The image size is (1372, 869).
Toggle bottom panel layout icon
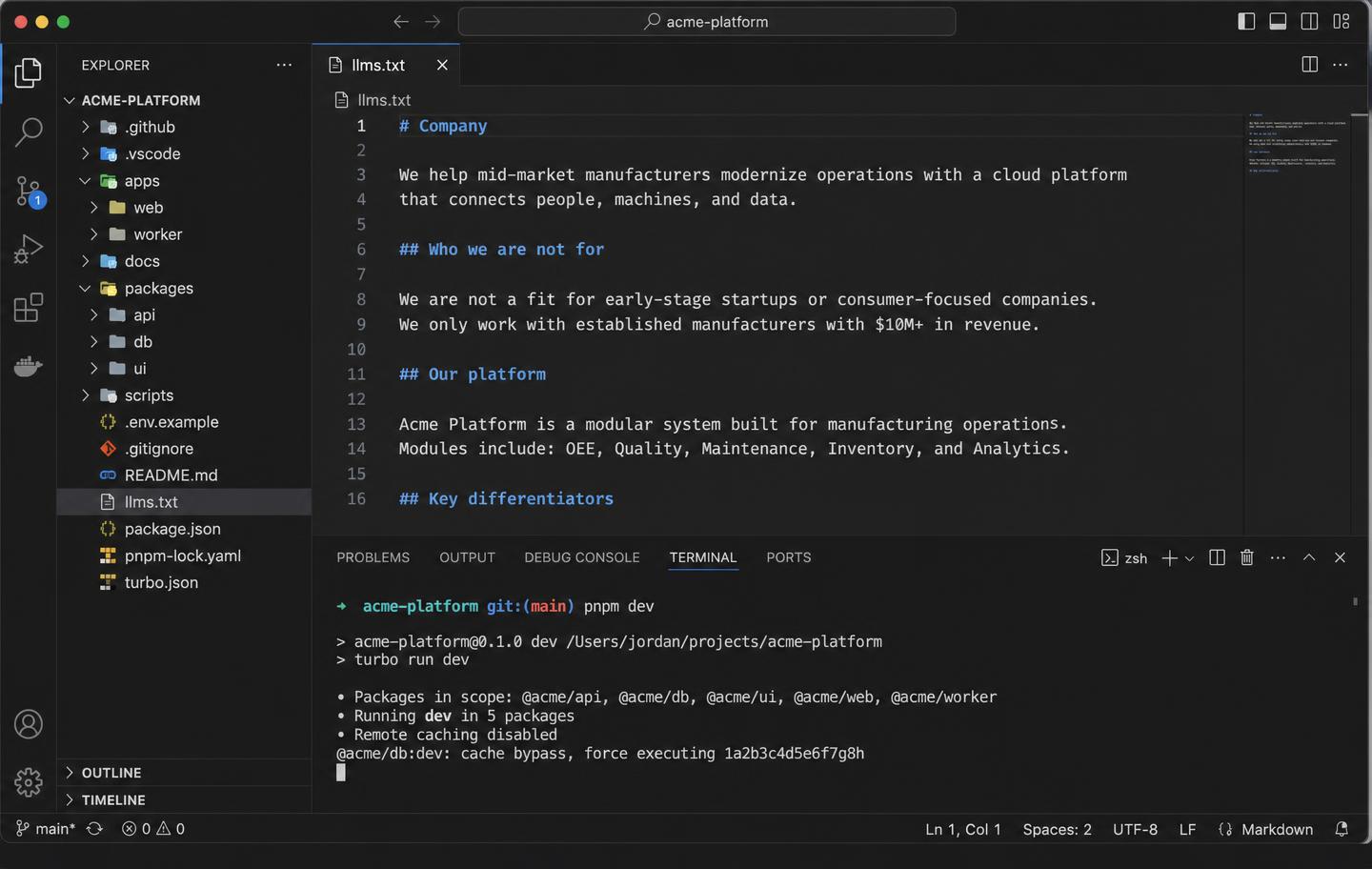point(1278,21)
